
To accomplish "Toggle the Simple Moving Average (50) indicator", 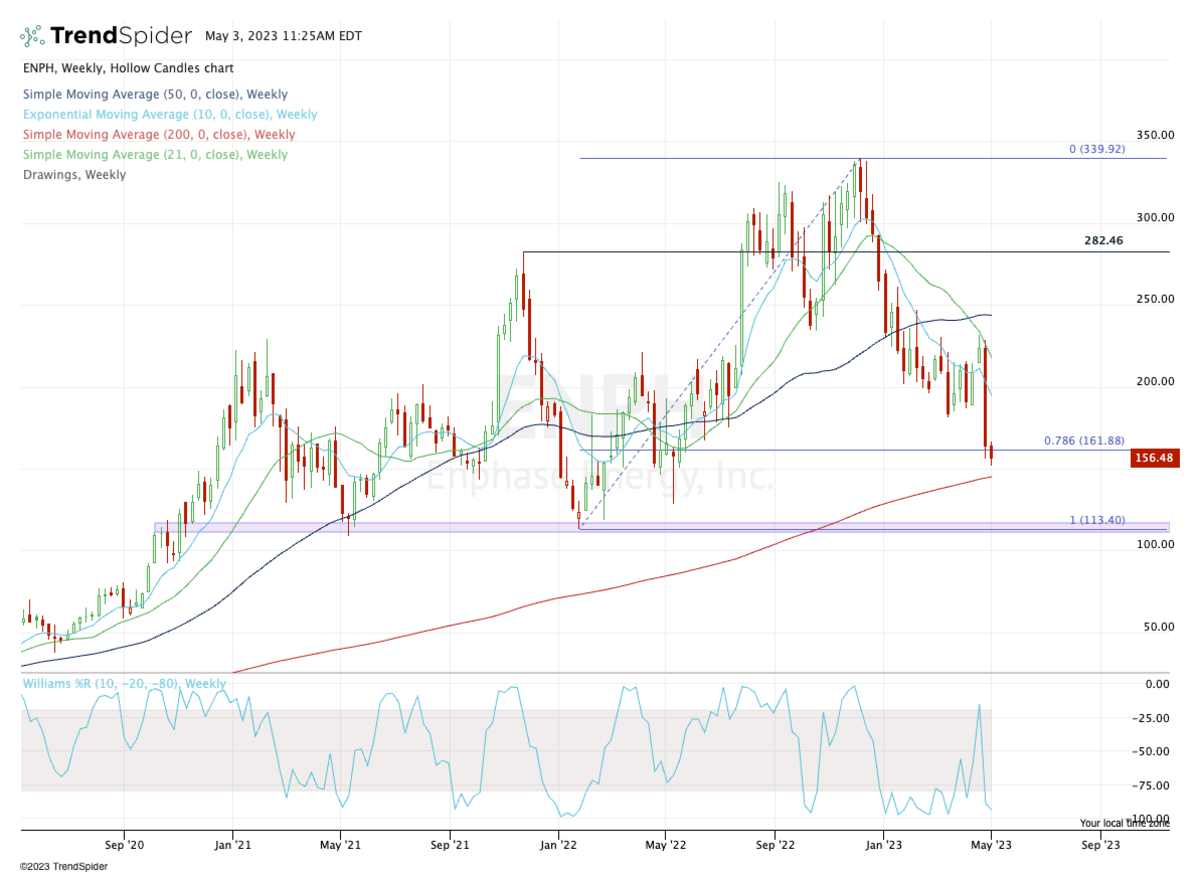I will [x=155, y=94].
